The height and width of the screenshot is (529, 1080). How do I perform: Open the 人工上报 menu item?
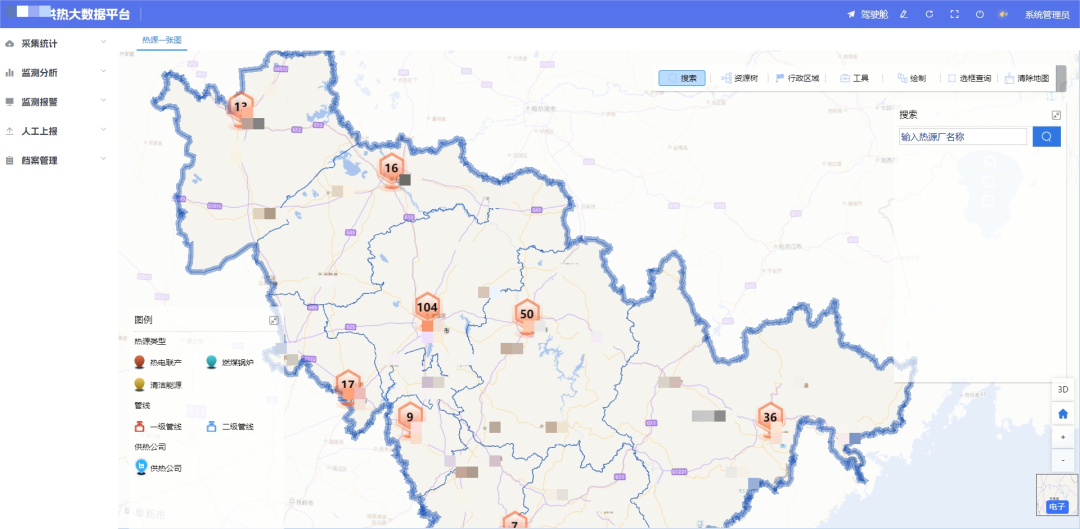click(x=55, y=130)
